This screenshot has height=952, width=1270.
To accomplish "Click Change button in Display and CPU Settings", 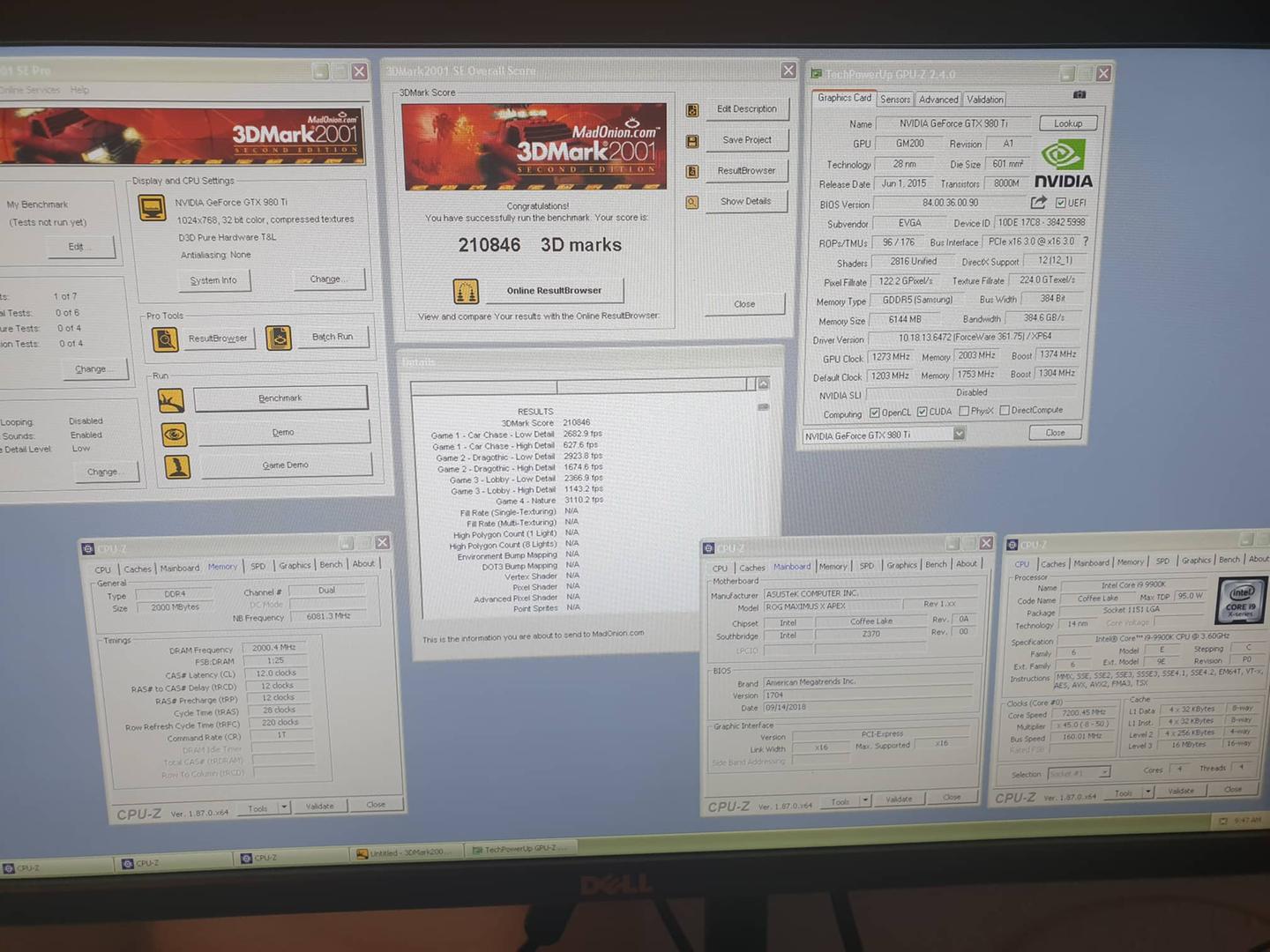I will [327, 279].
